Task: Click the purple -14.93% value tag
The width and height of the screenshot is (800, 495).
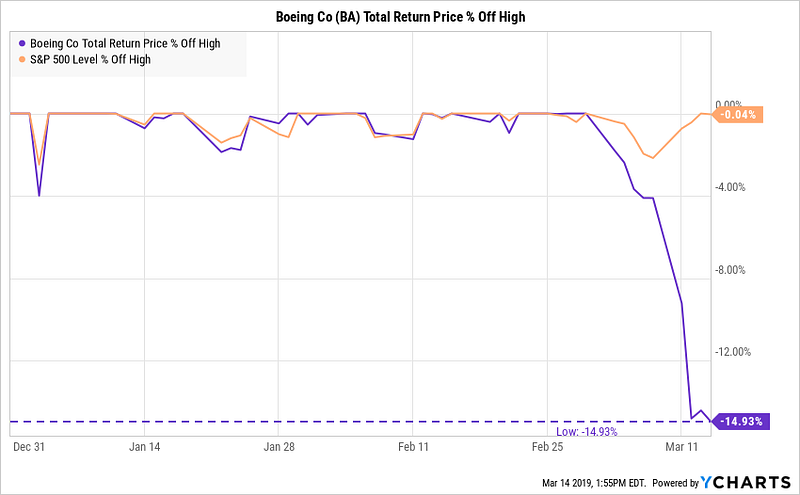Action: click(740, 422)
